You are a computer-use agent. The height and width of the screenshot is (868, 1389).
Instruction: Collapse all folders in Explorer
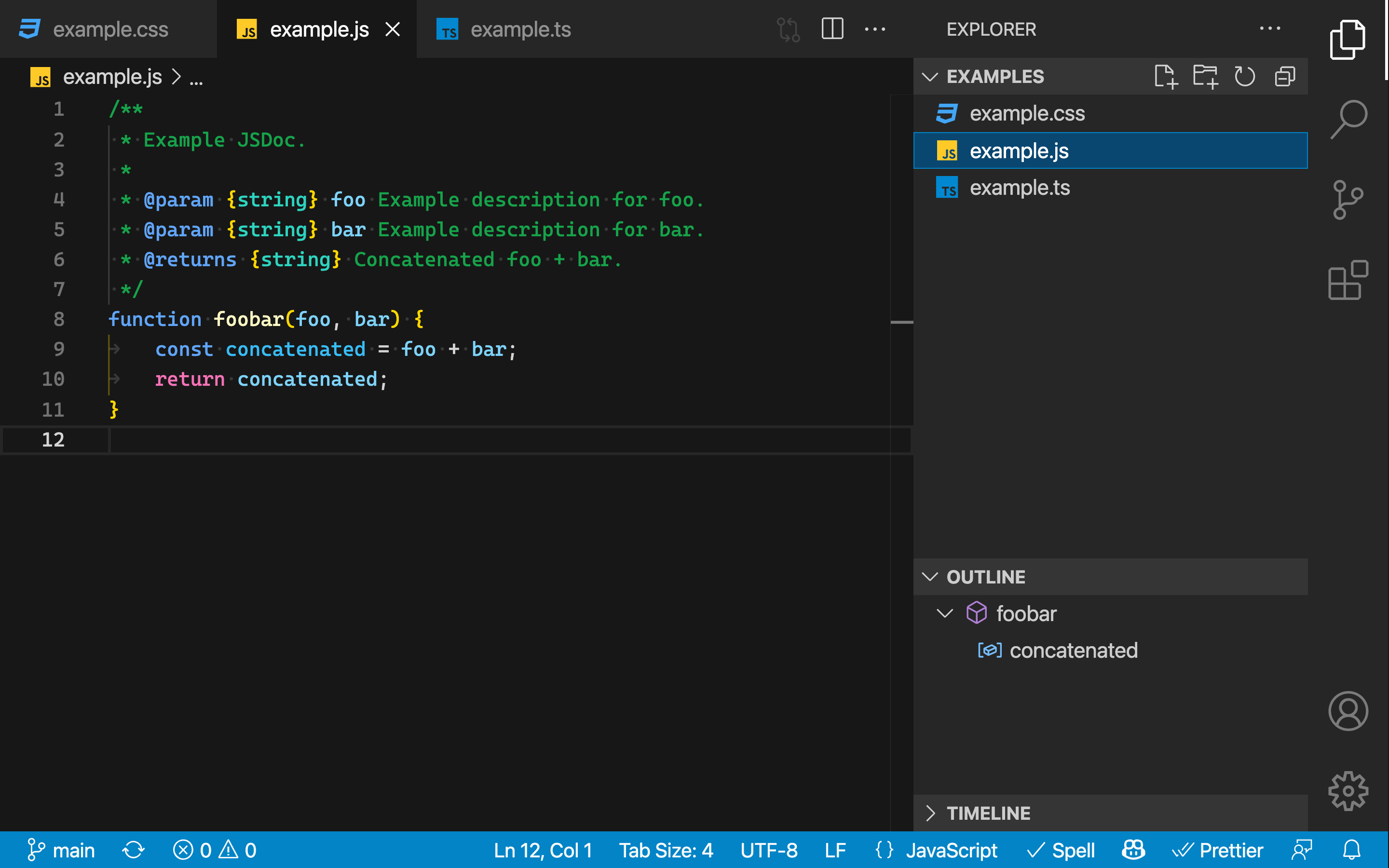tap(1284, 76)
